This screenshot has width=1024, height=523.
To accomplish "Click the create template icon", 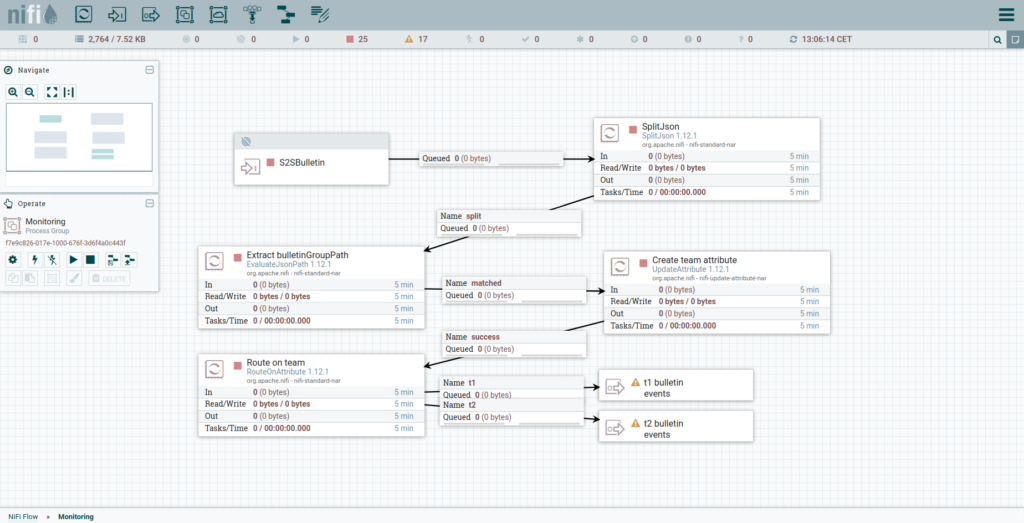I will point(112,260).
